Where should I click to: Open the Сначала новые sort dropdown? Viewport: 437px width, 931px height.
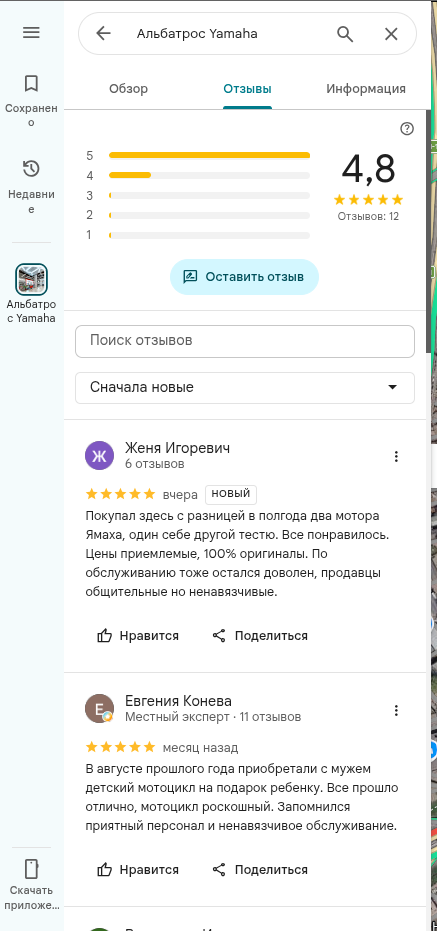pyautogui.click(x=245, y=388)
